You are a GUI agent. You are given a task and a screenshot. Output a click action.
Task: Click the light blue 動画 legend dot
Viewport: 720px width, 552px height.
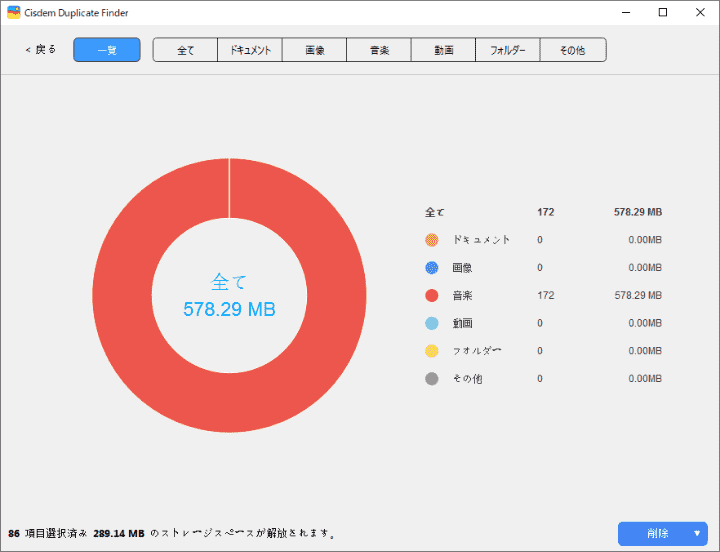(x=432, y=324)
